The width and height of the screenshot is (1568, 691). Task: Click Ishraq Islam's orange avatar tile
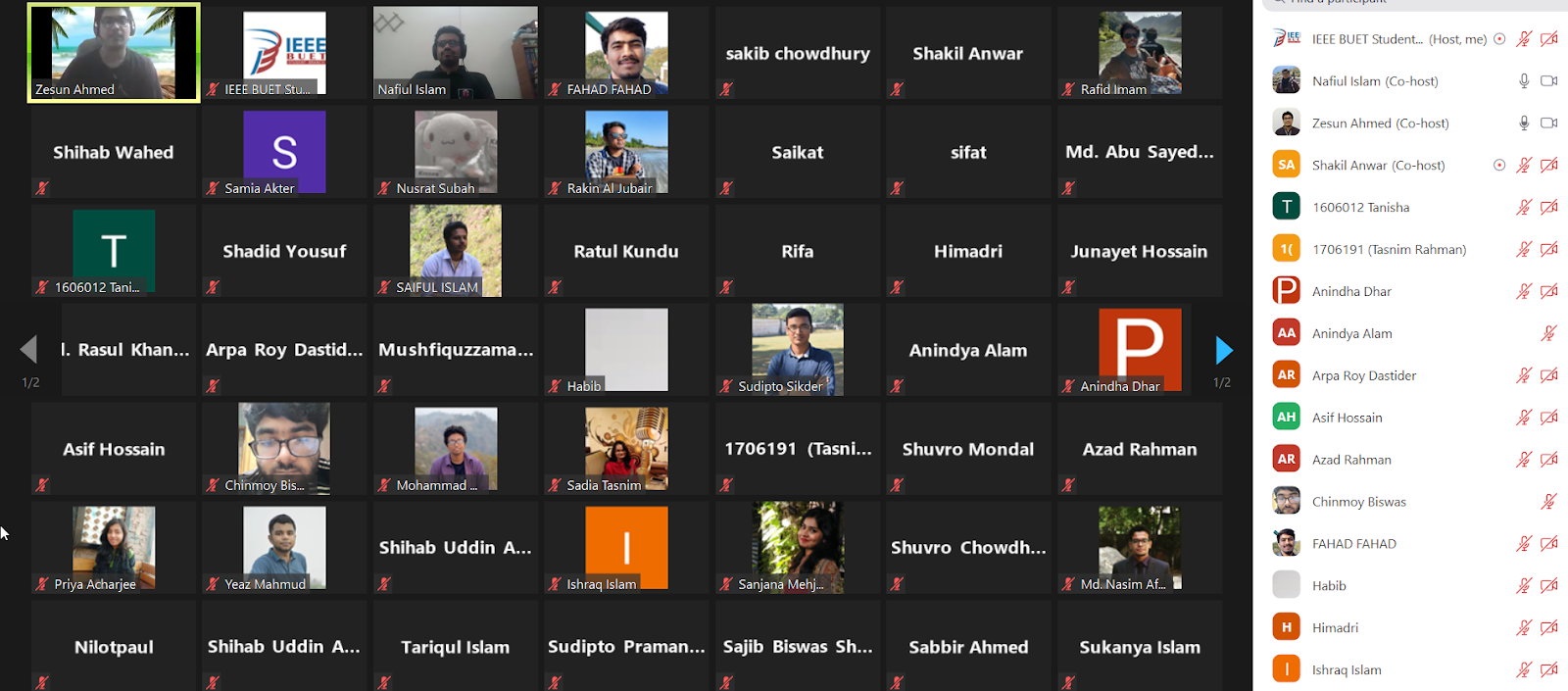[x=626, y=547]
